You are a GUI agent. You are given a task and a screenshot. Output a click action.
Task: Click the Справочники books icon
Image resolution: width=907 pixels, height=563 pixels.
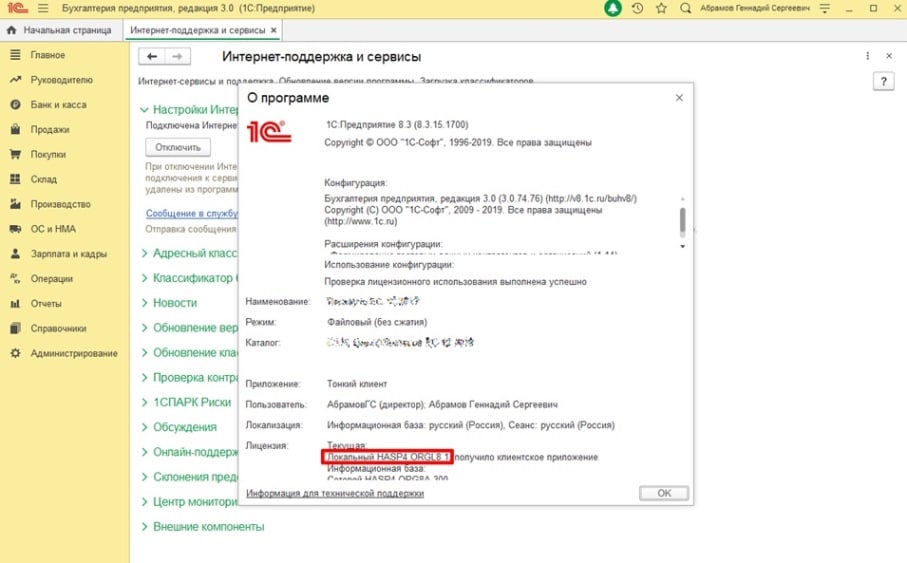(16, 328)
